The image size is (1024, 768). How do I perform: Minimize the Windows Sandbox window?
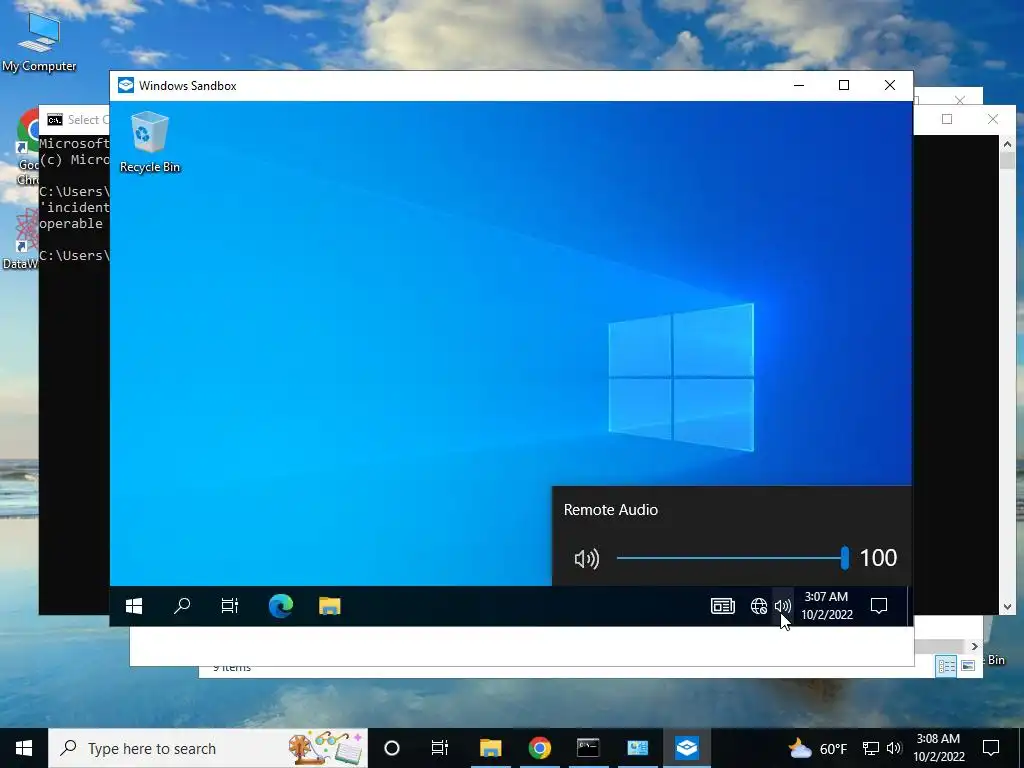799,86
